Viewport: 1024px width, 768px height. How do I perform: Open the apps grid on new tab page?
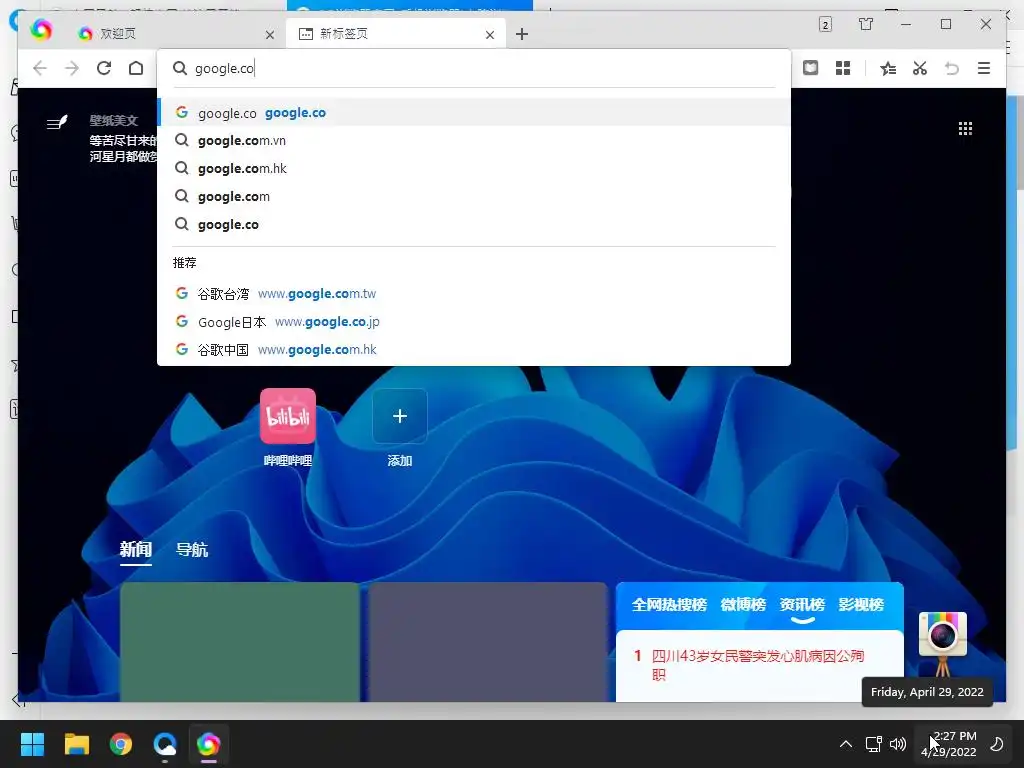tap(965, 128)
